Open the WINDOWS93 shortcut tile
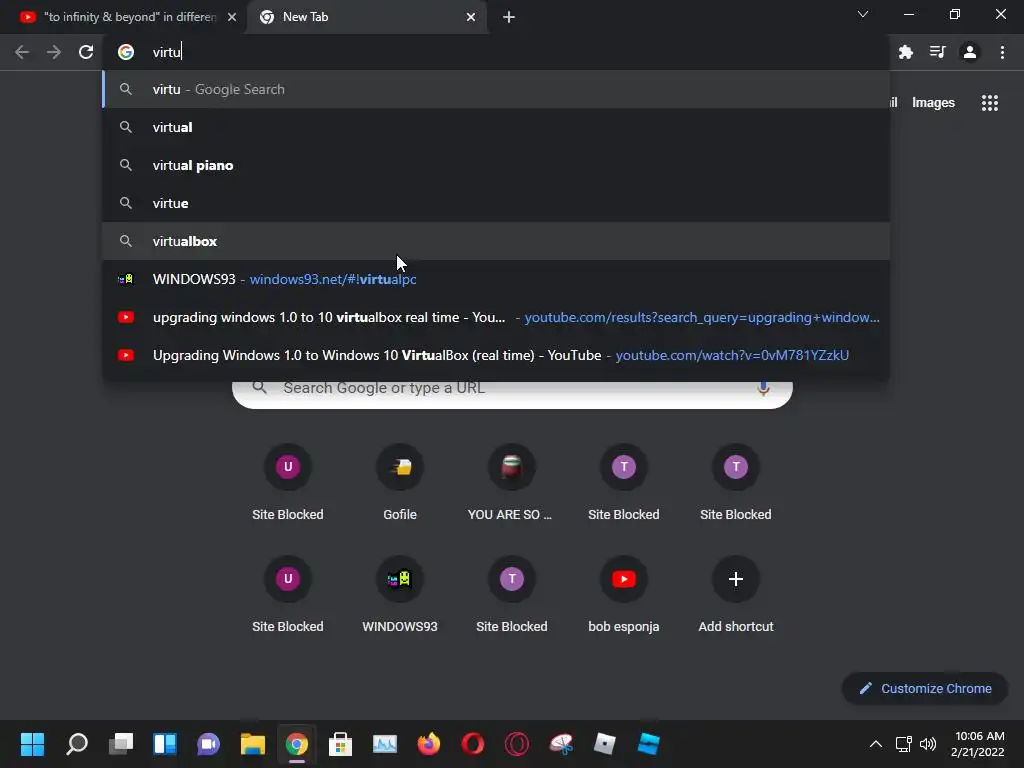 tap(400, 595)
